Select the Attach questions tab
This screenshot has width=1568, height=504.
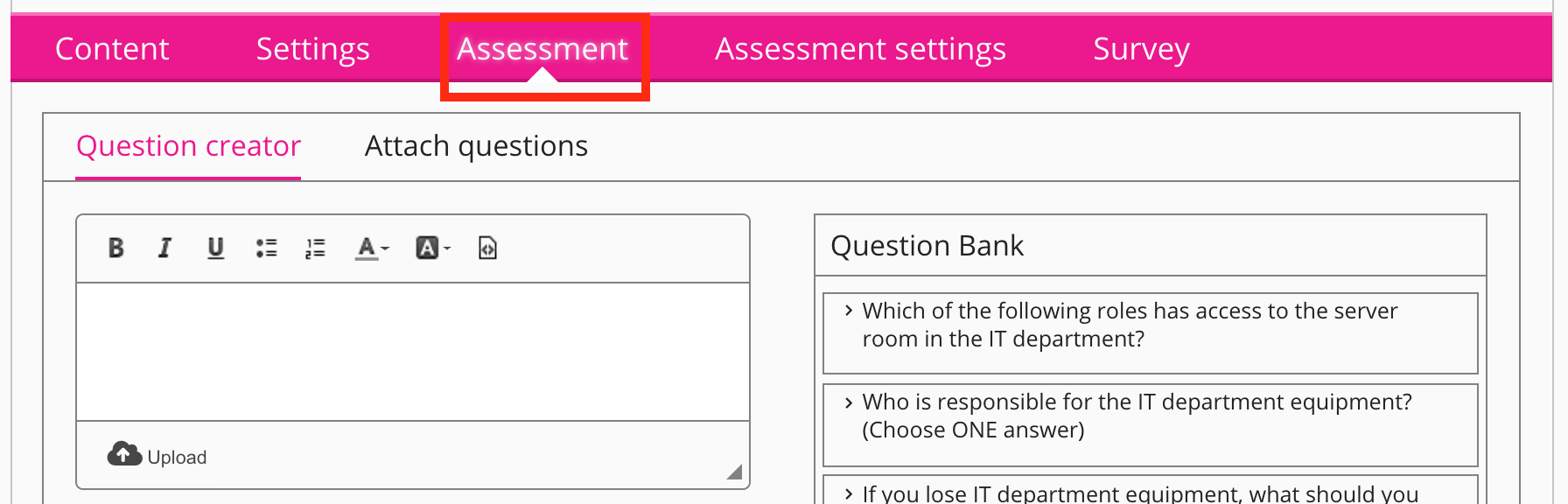[x=476, y=146]
